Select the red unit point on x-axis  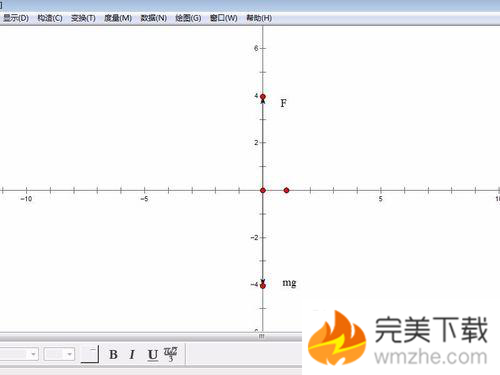tap(286, 190)
